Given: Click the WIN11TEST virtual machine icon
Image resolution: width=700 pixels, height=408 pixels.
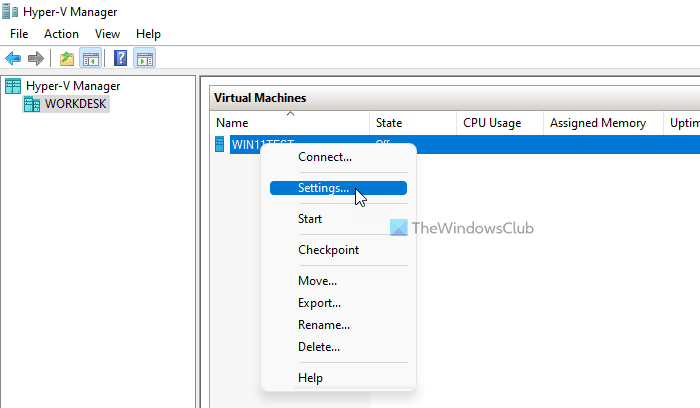Looking at the screenshot, I should [x=219, y=145].
